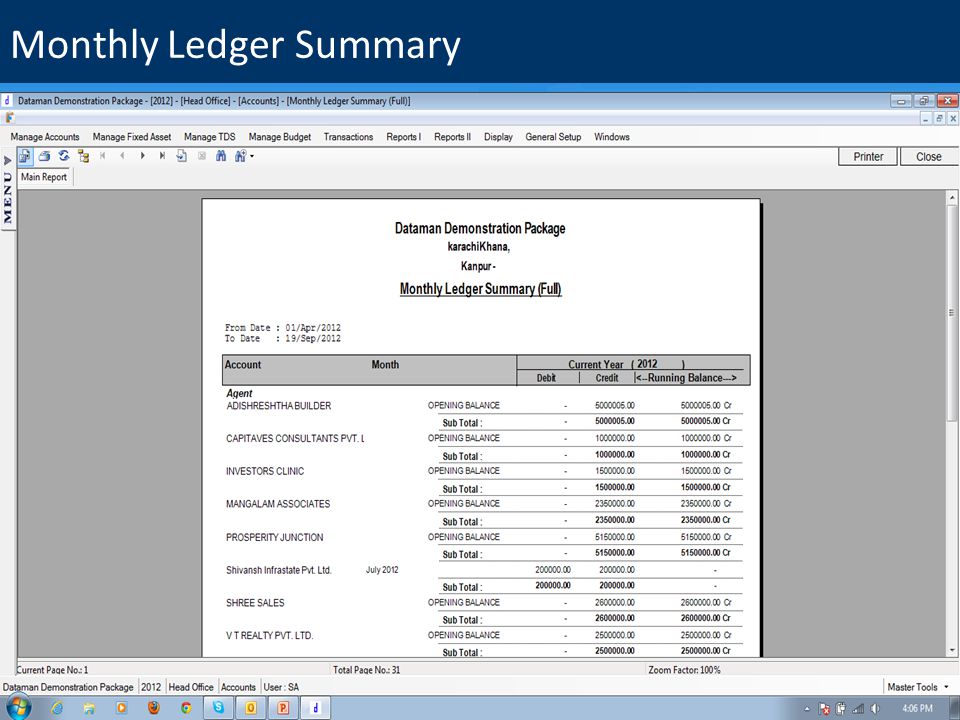The image size is (960, 720).
Task: Click the volume speaker tray icon
Action: point(876,709)
